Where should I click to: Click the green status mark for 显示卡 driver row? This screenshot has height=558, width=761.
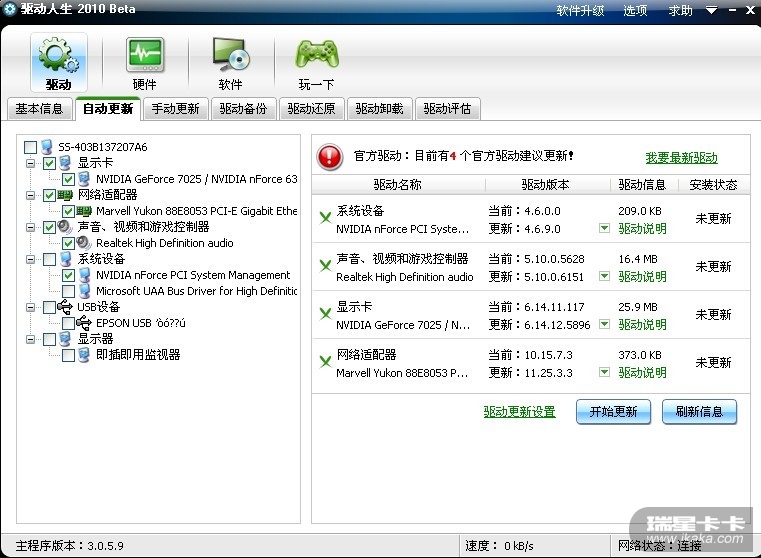point(325,313)
